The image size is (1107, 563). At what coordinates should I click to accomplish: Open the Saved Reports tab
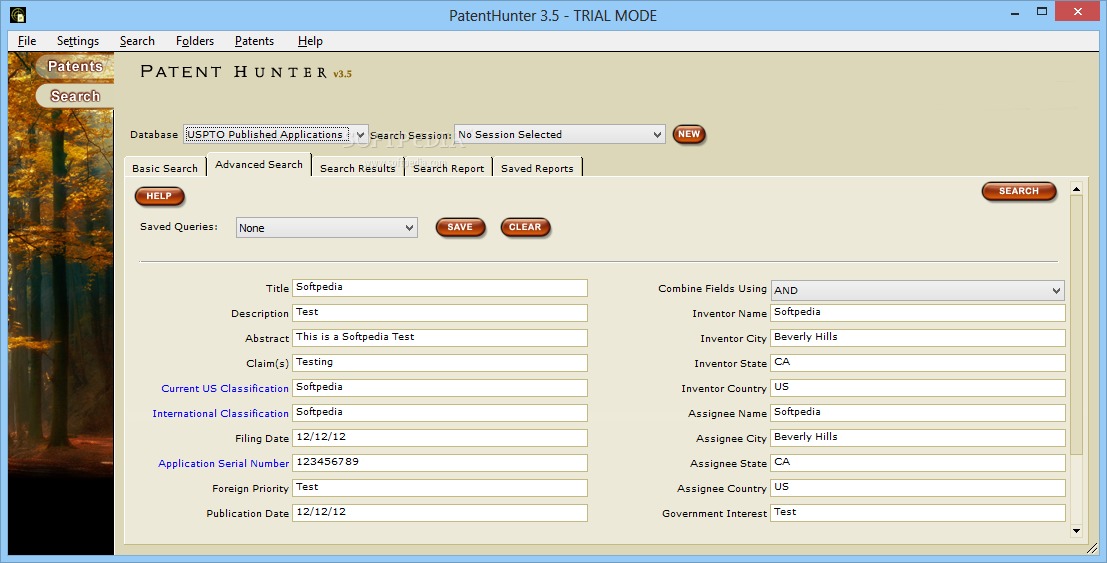537,168
